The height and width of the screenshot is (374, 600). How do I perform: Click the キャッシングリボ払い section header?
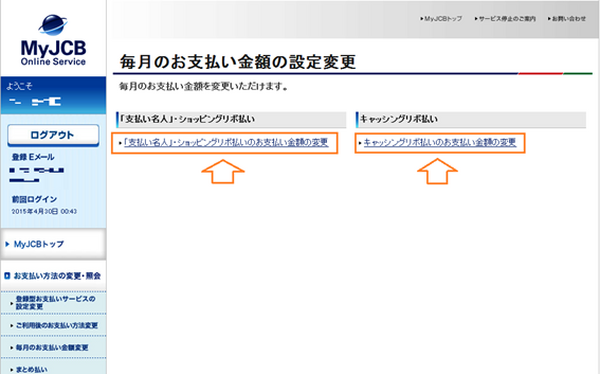point(471,119)
